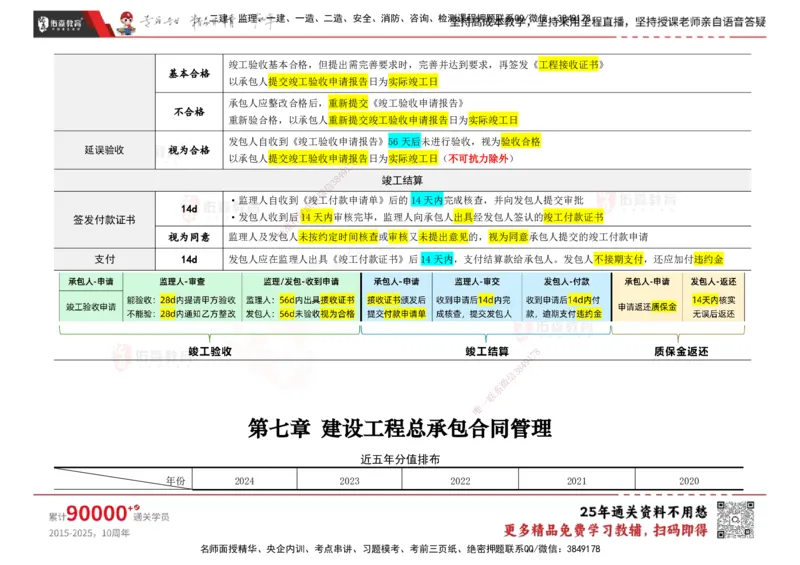Click the 25年通关资料不用愁 slogan
800x565 pixels.
point(644,511)
